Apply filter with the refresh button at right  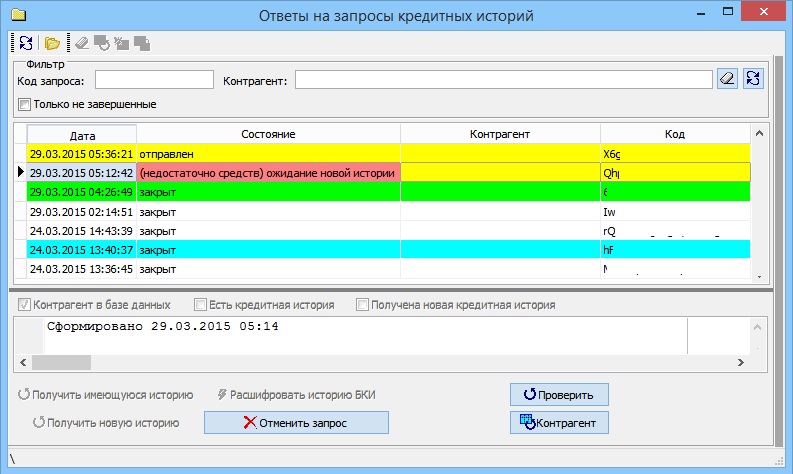tap(753, 79)
